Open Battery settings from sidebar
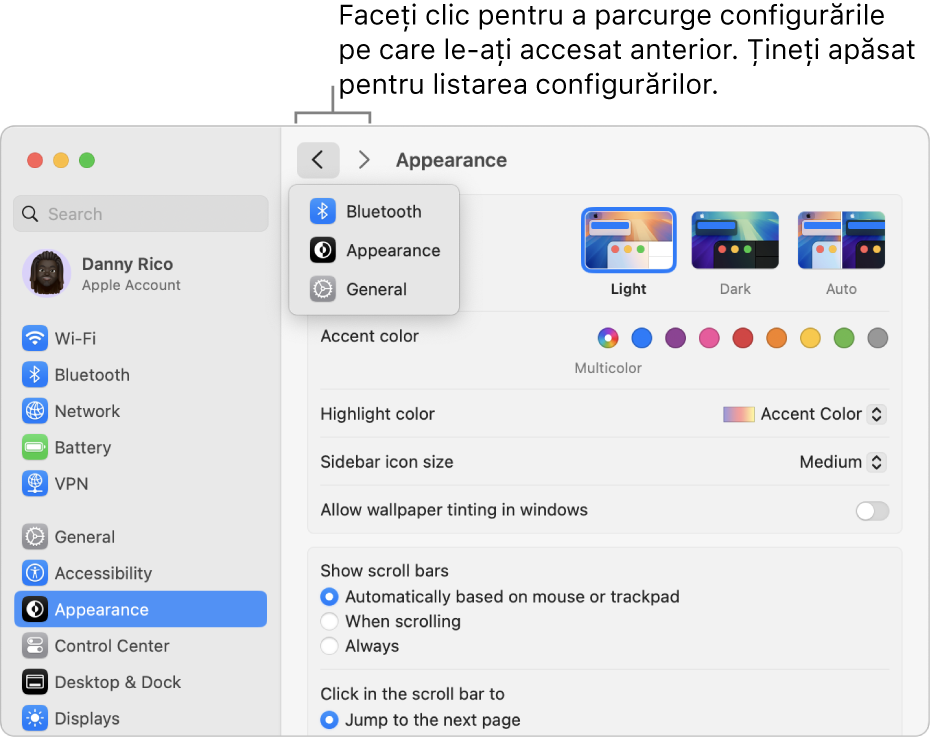The width and height of the screenshot is (931, 739). 140,448
